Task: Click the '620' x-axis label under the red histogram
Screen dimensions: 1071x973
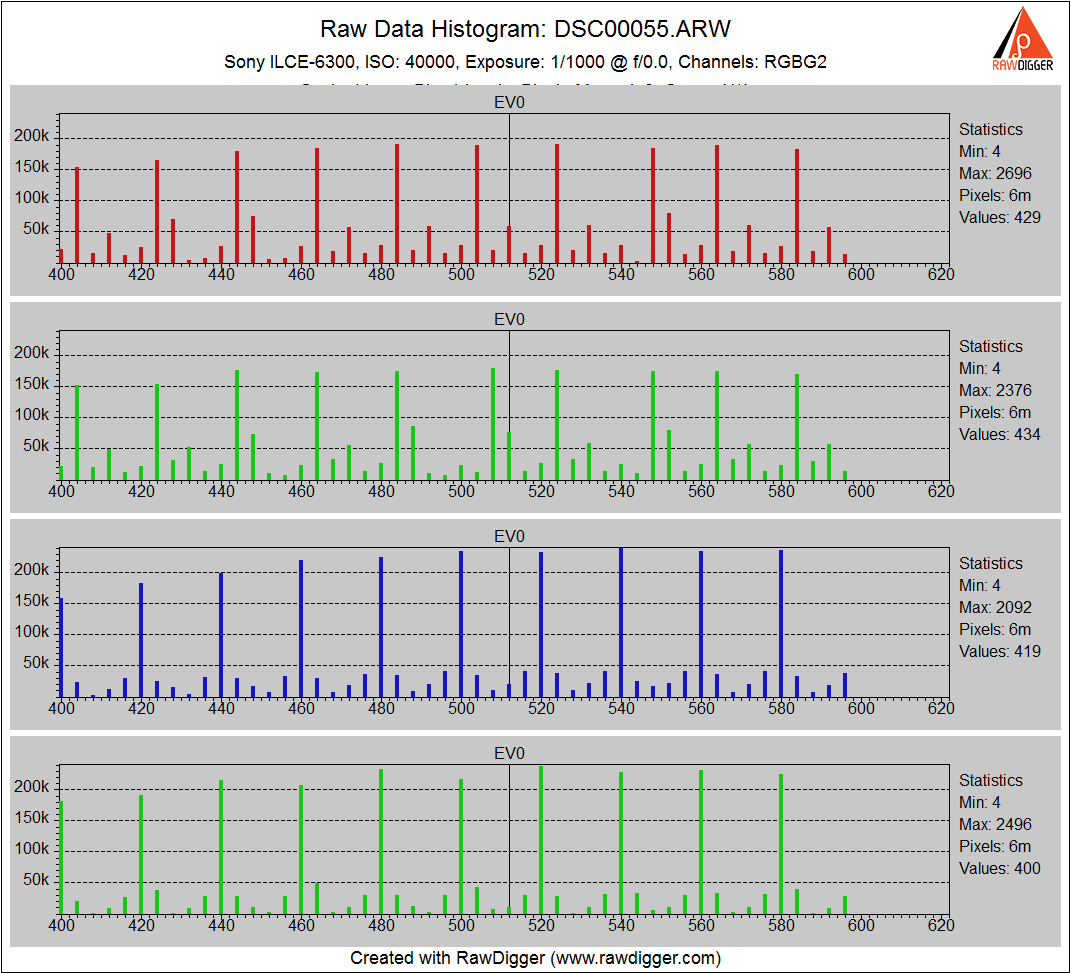Action: point(941,274)
